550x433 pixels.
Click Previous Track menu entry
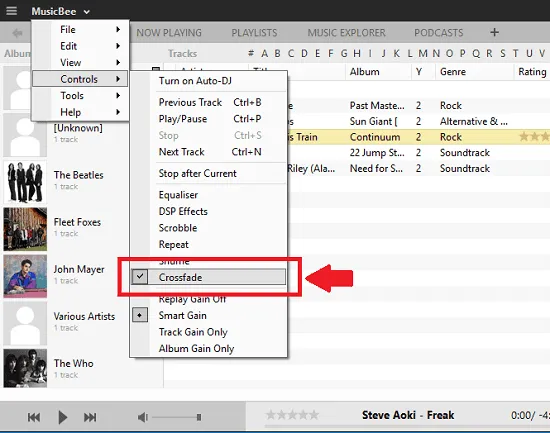click(x=209, y=102)
